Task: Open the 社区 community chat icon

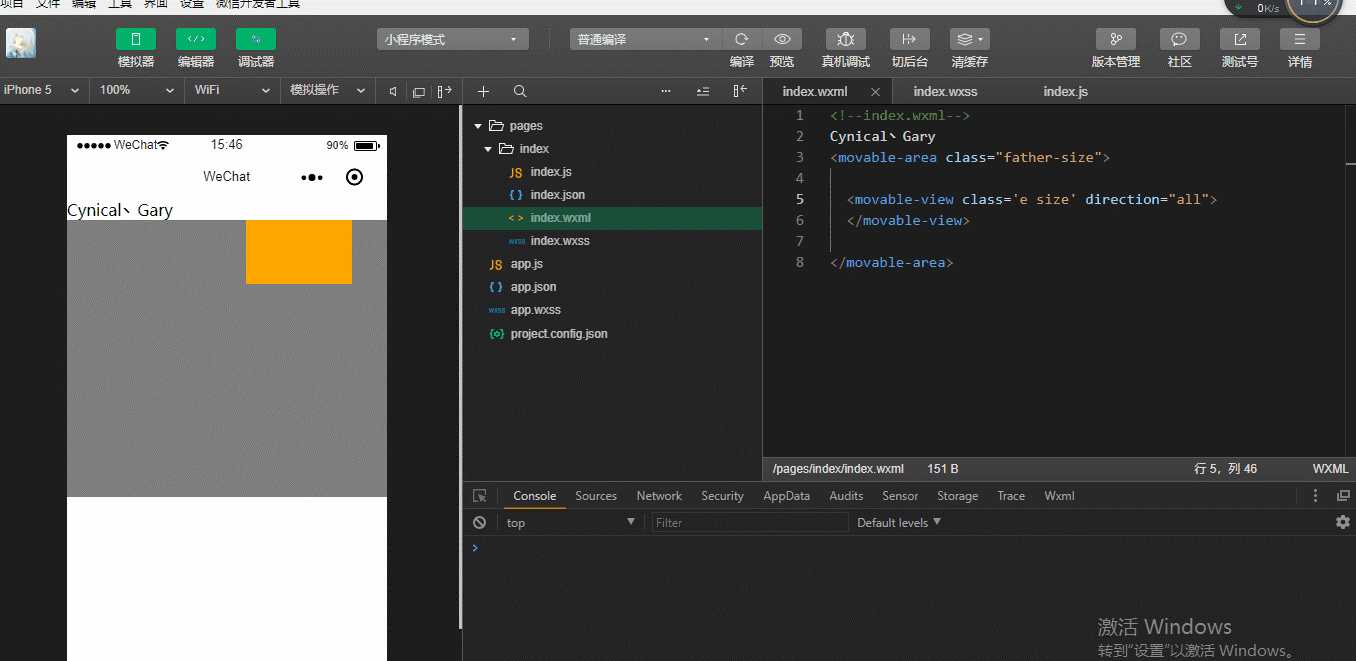Action: click(x=1180, y=39)
